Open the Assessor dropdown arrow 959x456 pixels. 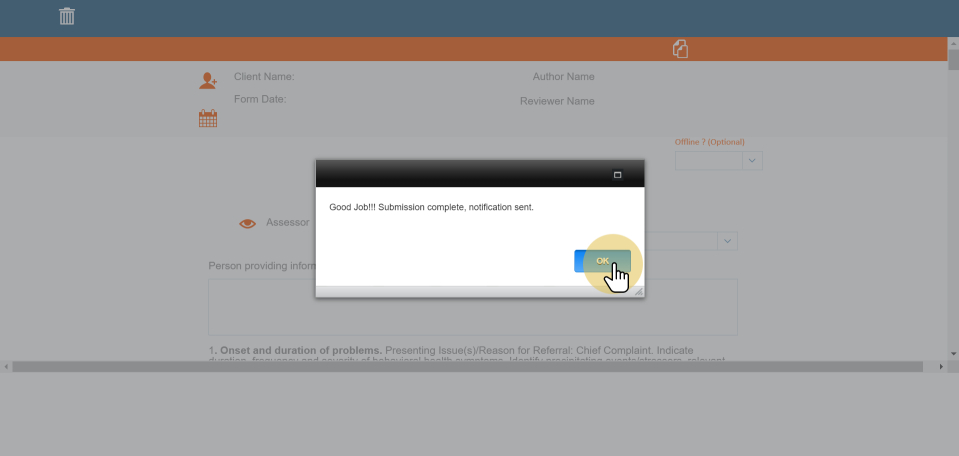727,241
